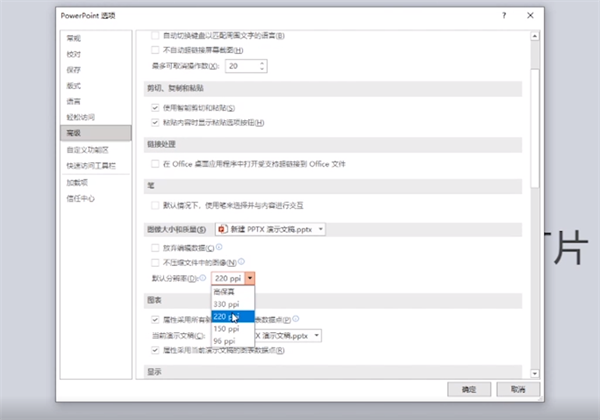Screen dimensions: 600x420
Task: Click the undo count field showing 20
Action: (242, 66)
